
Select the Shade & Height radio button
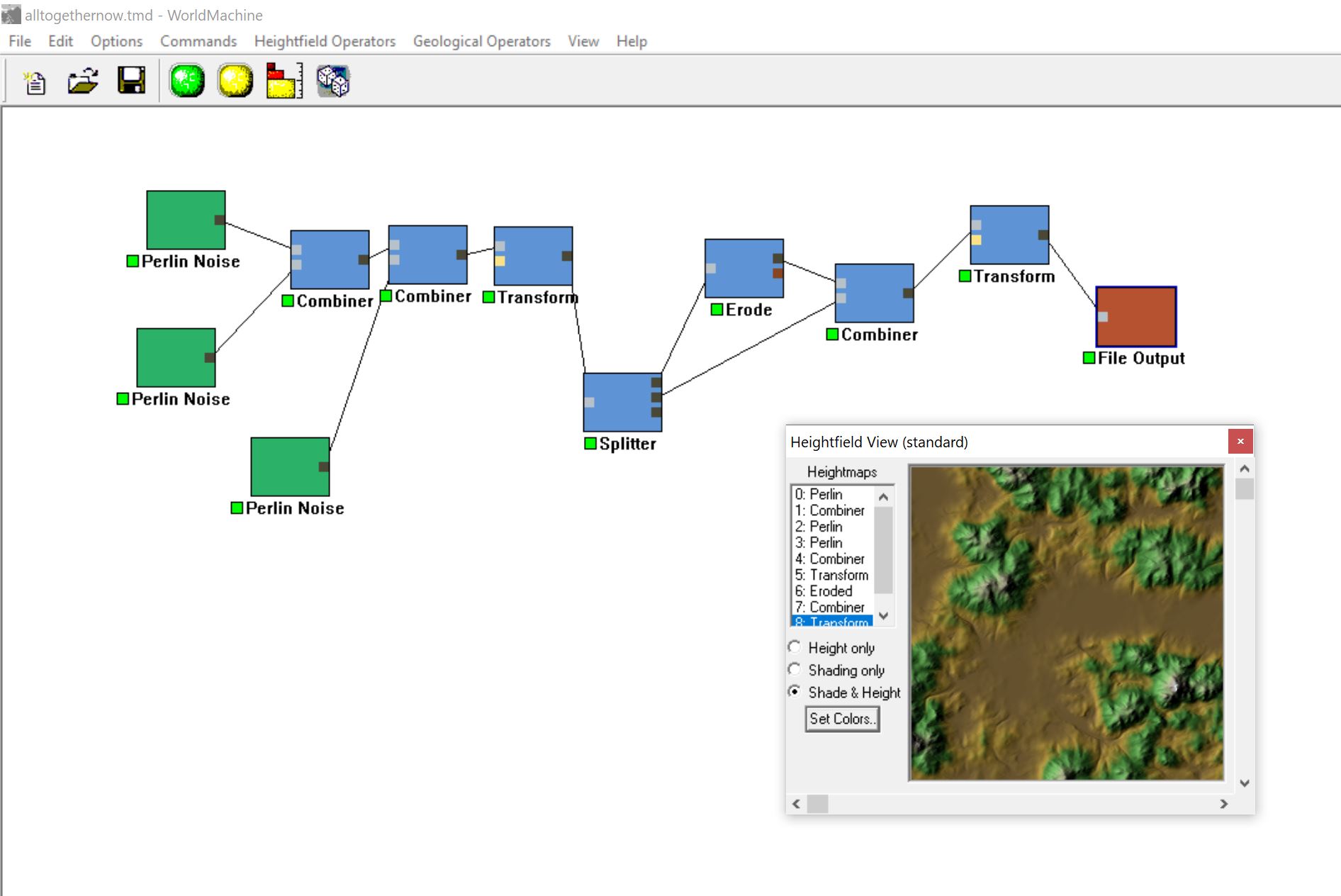tap(795, 692)
